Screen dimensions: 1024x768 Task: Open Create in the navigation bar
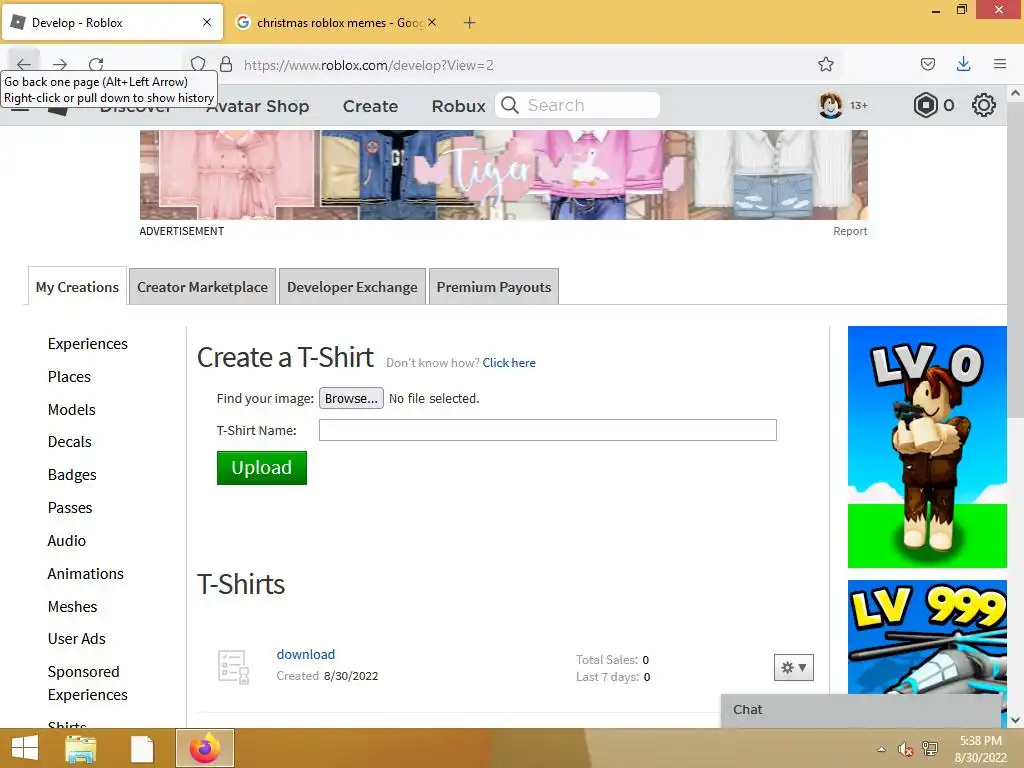coord(370,106)
